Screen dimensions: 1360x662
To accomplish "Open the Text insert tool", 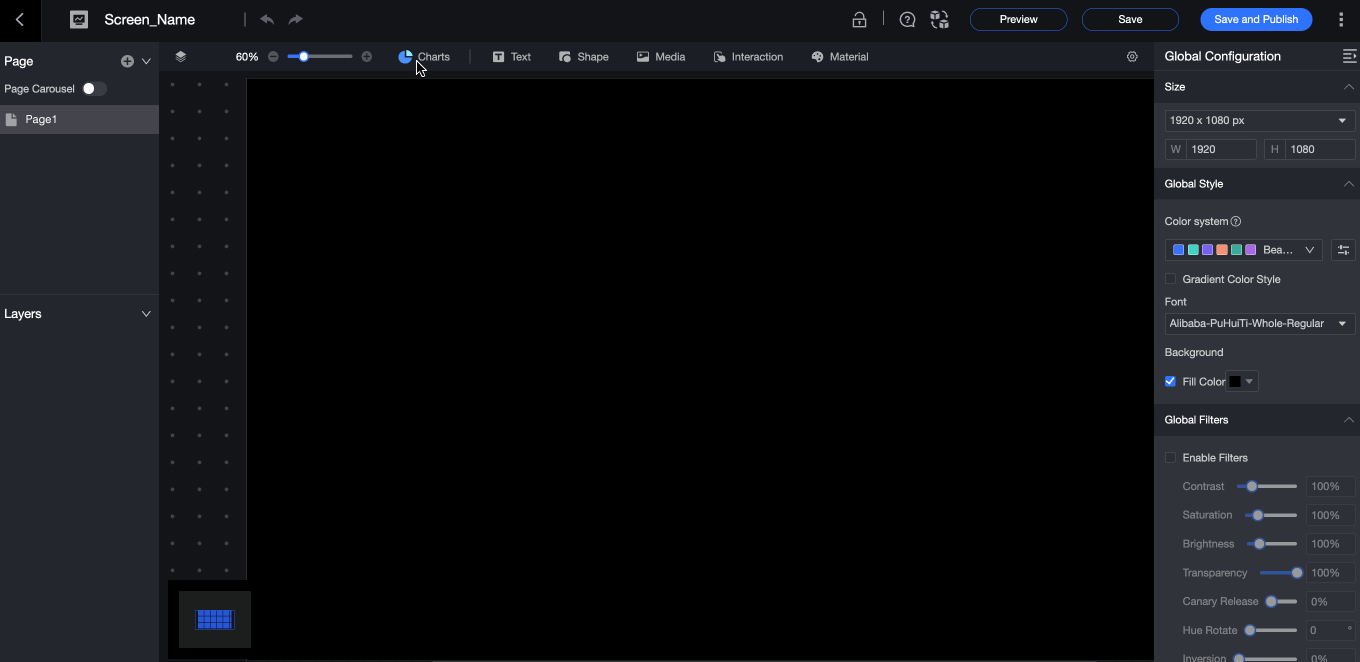I will pos(511,56).
